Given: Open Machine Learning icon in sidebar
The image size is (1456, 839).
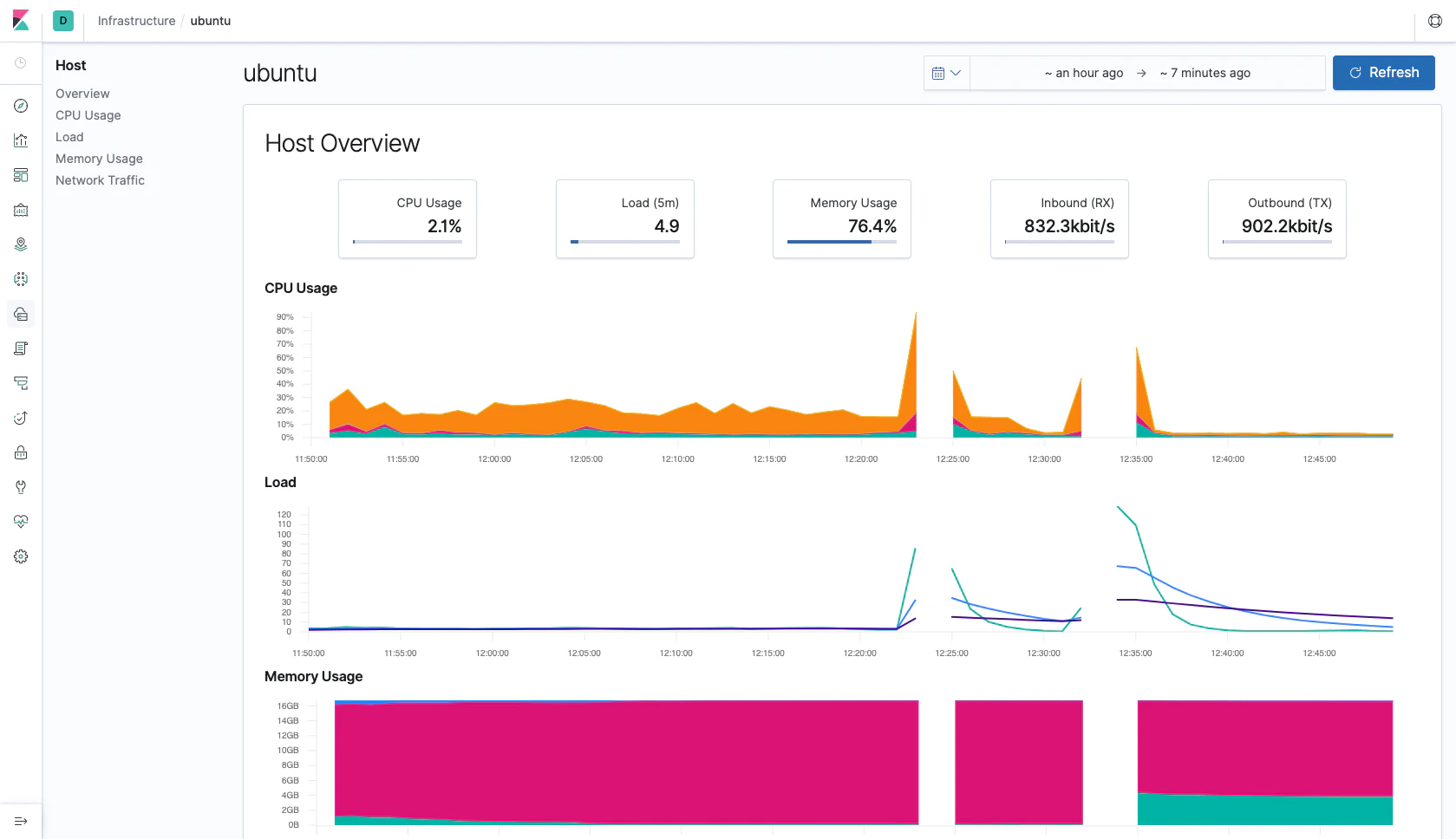Looking at the screenshot, I should click(x=21, y=279).
